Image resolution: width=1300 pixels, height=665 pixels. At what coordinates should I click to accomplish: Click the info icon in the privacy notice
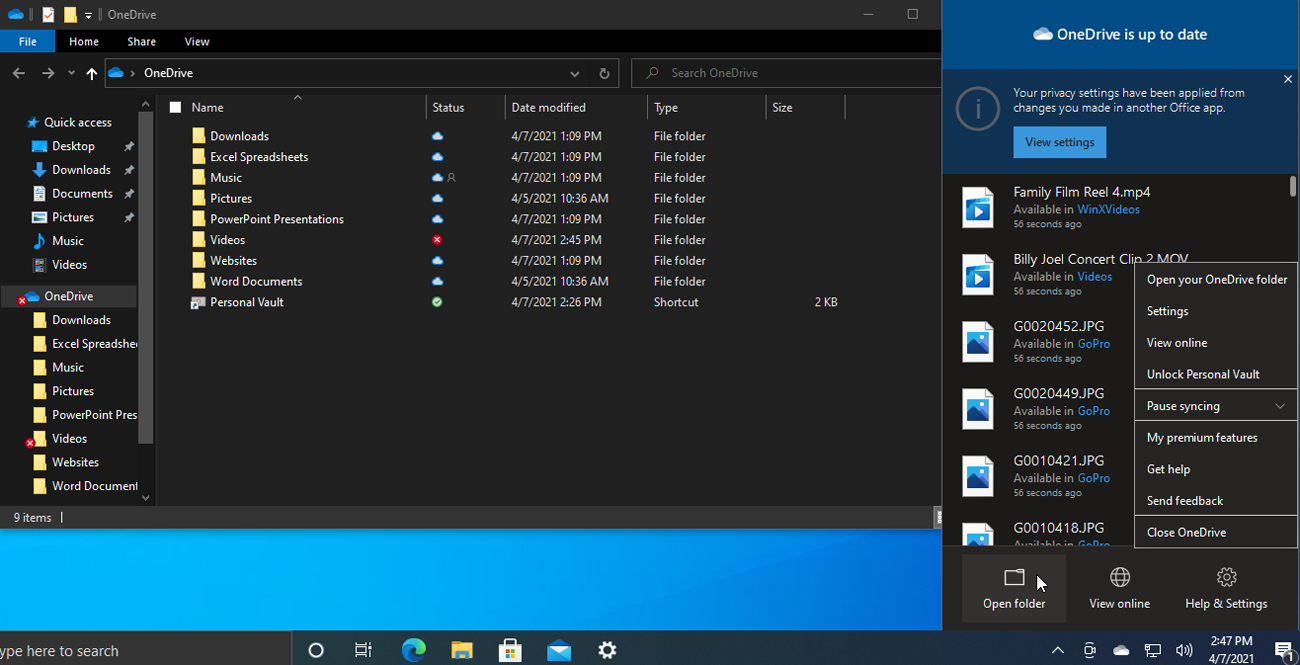pos(977,109)
